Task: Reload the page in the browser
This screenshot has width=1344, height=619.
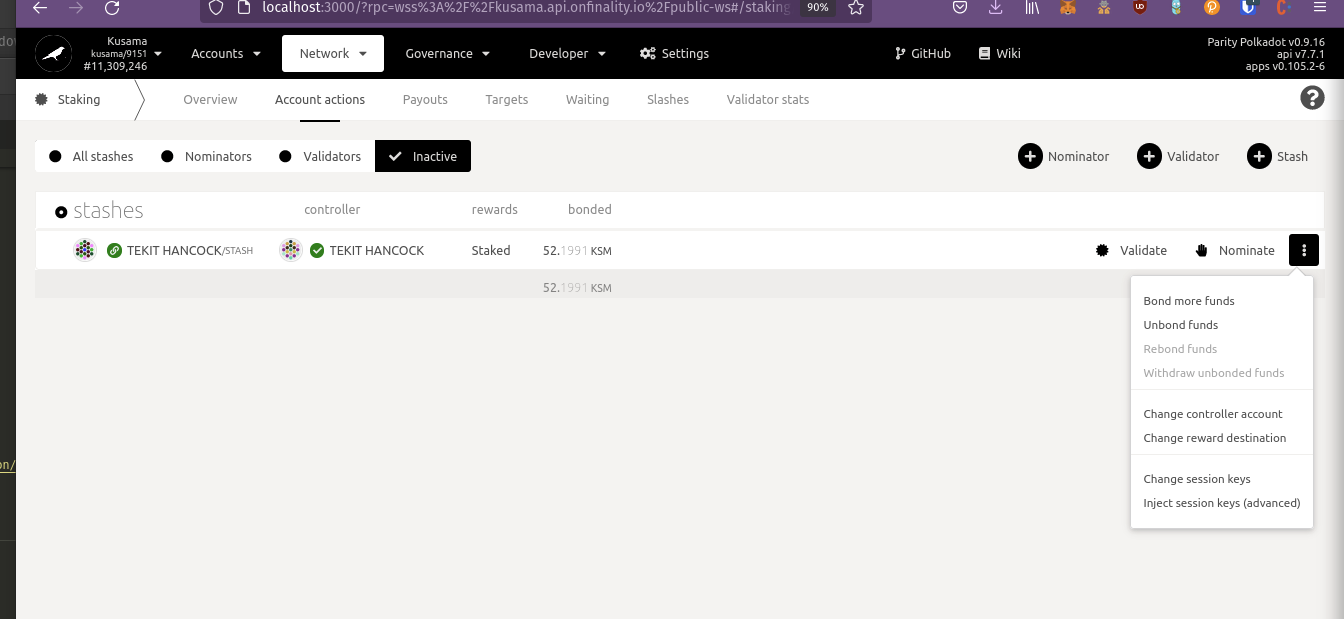Action: click(x=112, y=8)
